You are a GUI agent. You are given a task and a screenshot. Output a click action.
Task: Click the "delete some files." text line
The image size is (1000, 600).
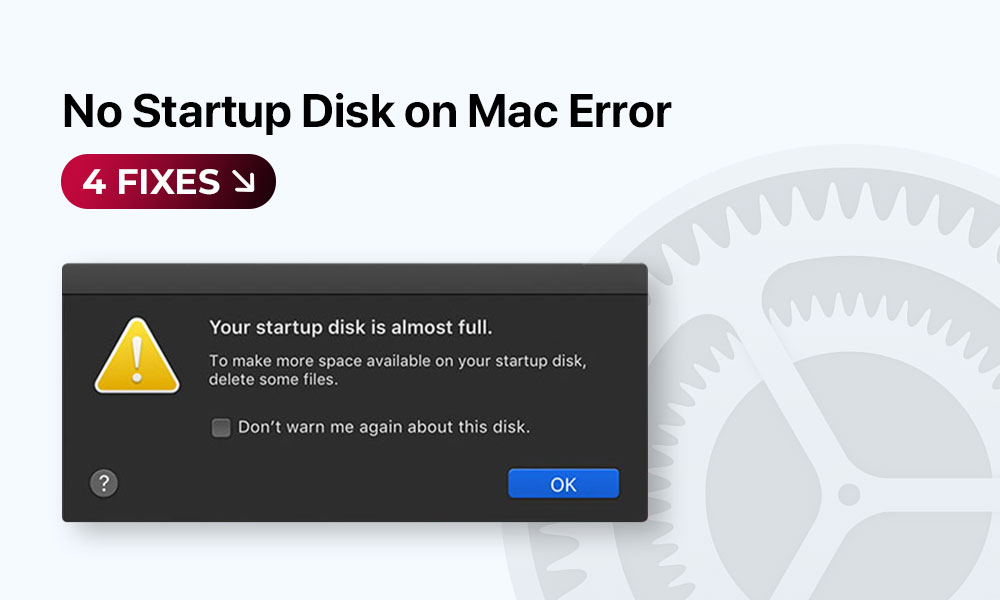pos(273,379)
